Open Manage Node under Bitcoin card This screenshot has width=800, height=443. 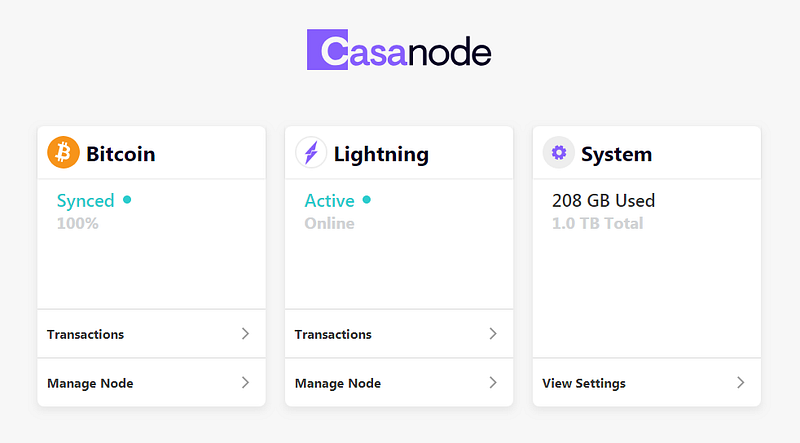pyautogui.click(x=90, y=383)
